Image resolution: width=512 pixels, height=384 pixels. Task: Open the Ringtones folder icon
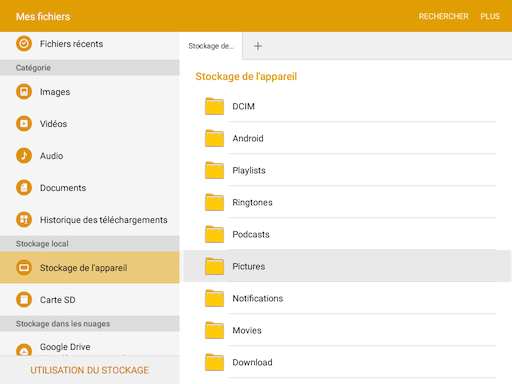pyautogui.click(x=214, y=202)
